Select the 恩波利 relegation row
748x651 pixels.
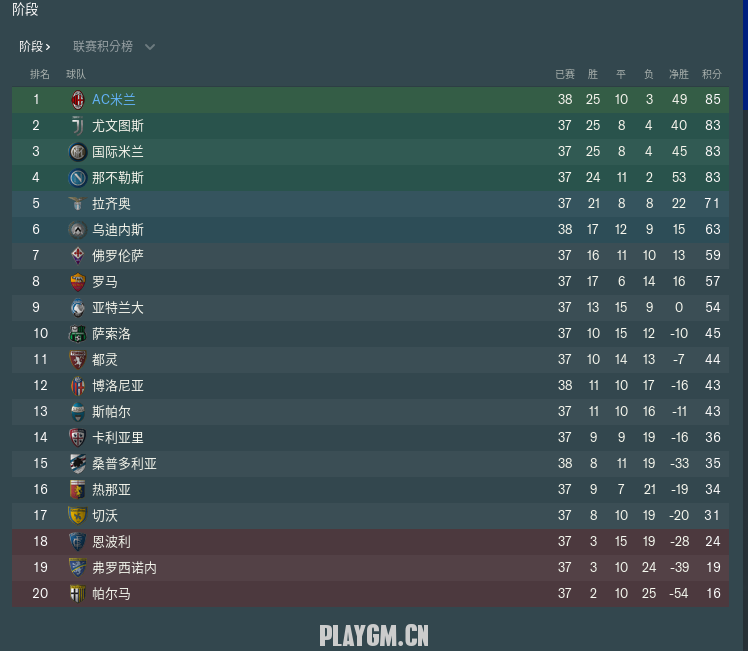[x=370, y=542]
